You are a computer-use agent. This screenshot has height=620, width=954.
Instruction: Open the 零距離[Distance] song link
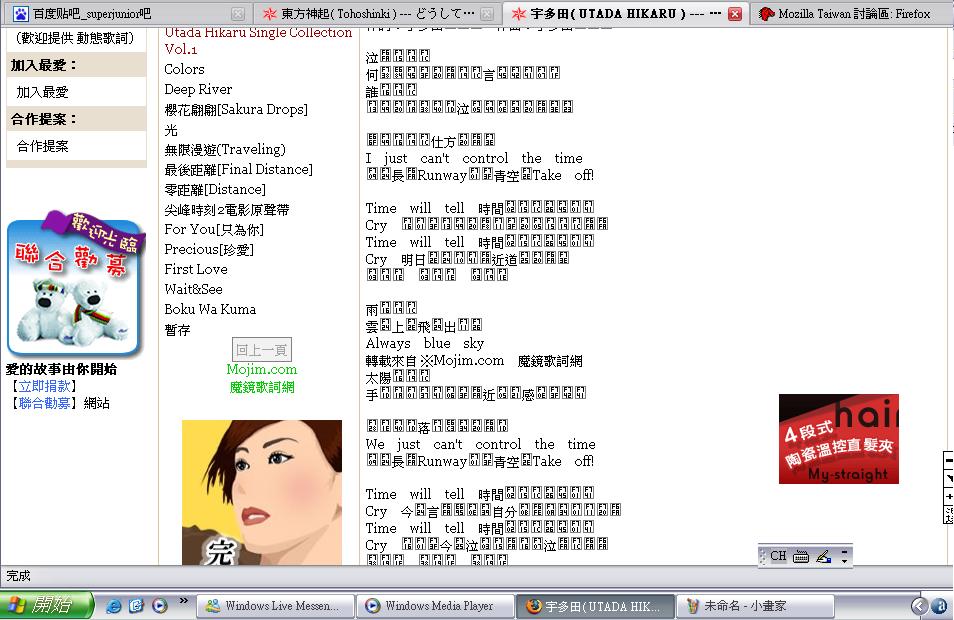215,190
